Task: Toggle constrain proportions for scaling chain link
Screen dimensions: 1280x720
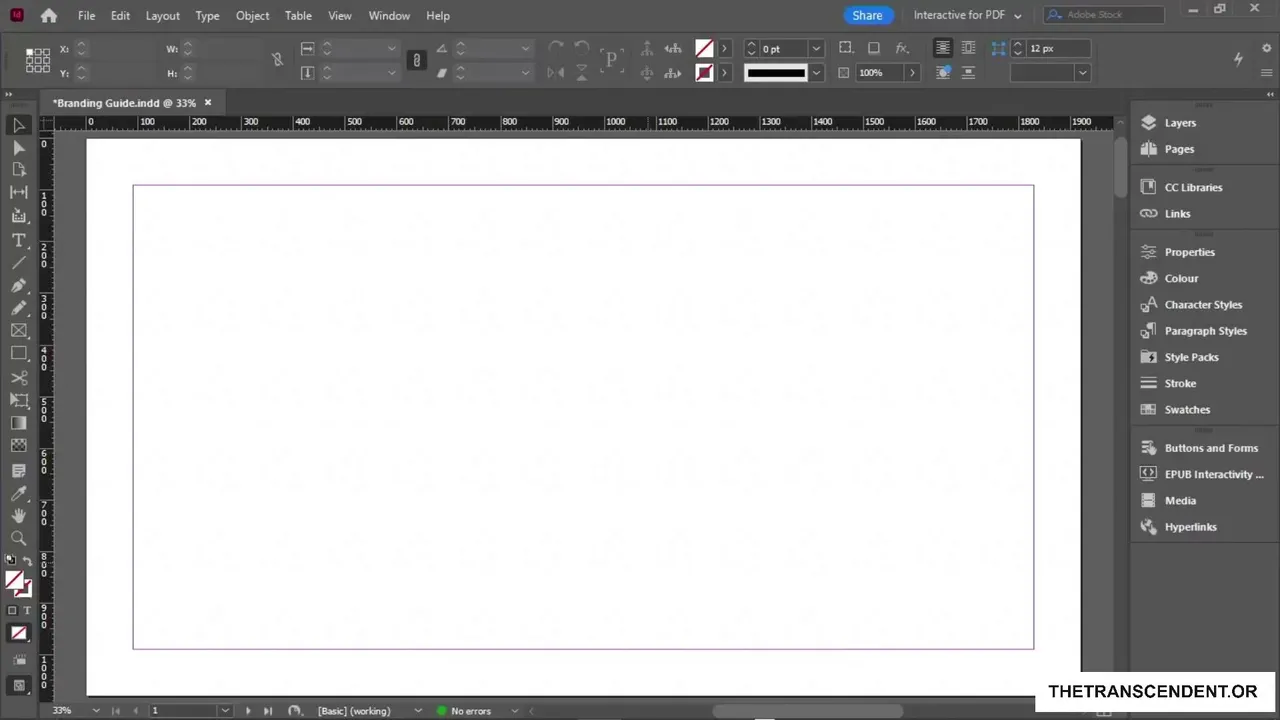Action: (417, 60)
